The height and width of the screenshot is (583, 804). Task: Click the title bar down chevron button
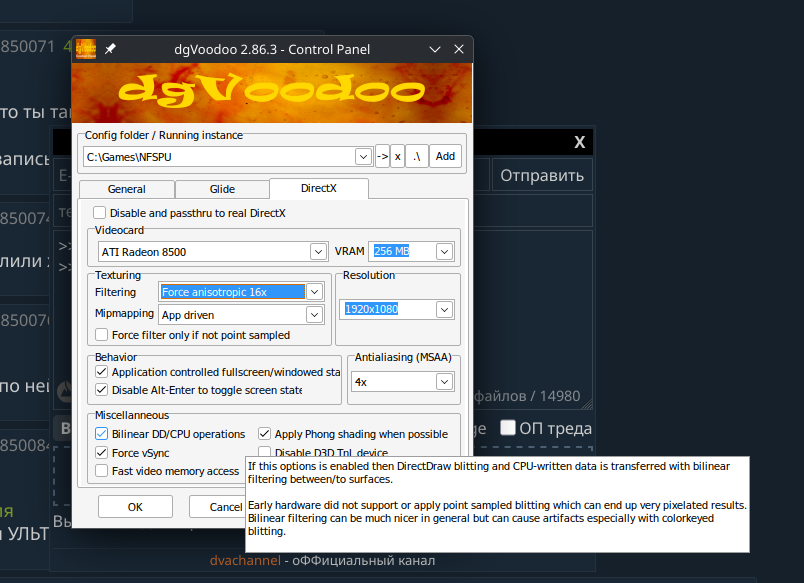tap(435, 50)
